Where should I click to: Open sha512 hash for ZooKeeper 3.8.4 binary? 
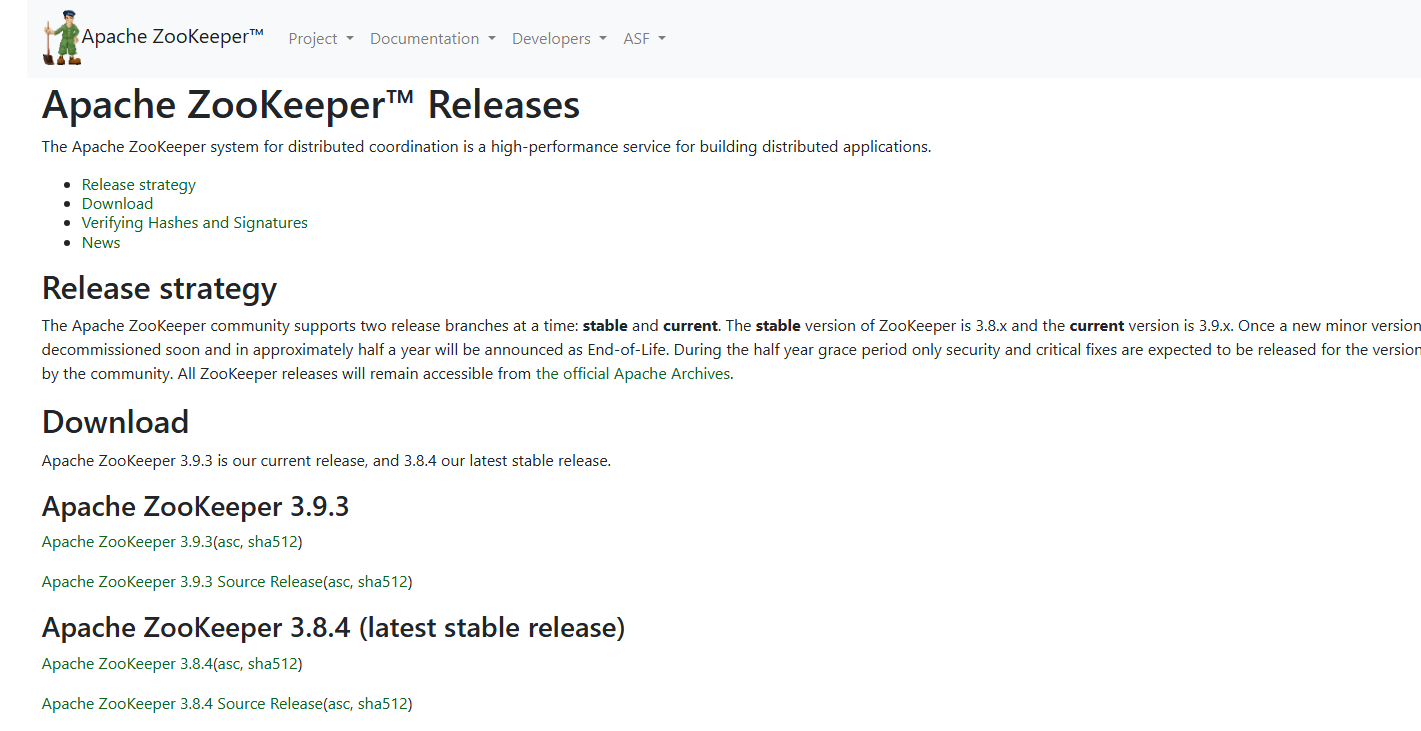(273, 664)
